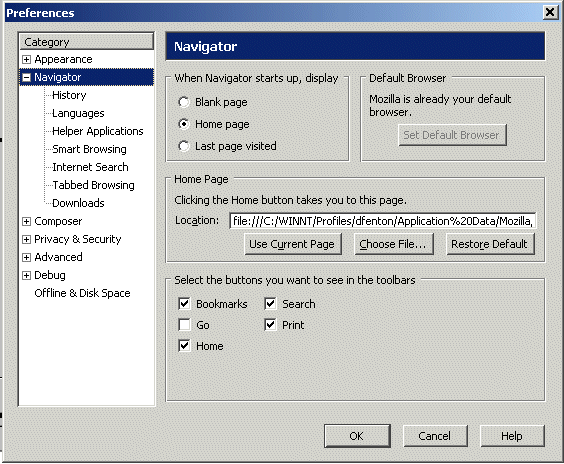564x464 pixels.
Task: Select Offline & Disk Space category
Action: coord(82,293)
